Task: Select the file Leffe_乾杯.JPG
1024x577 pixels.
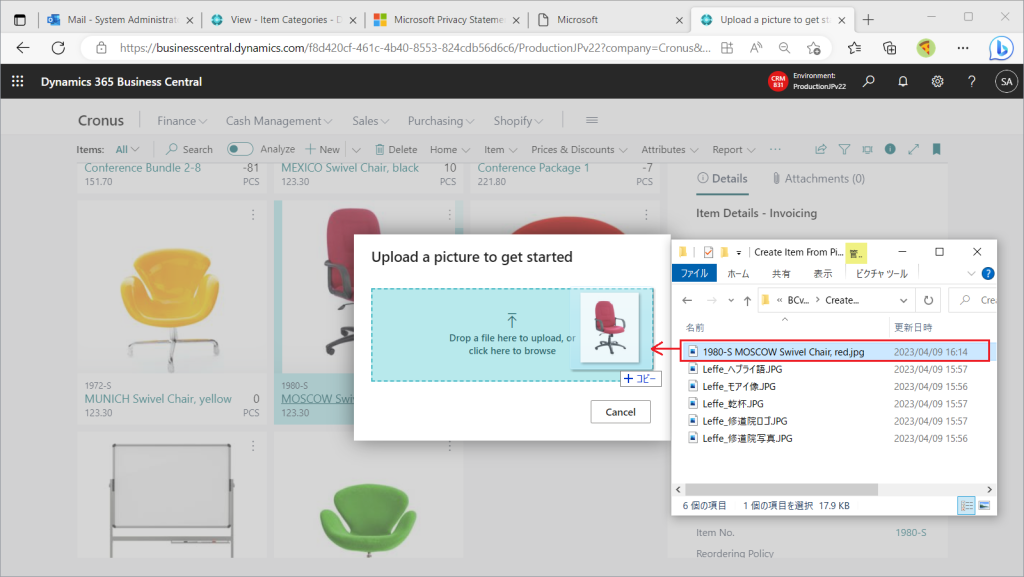Action: click(733, 403)
